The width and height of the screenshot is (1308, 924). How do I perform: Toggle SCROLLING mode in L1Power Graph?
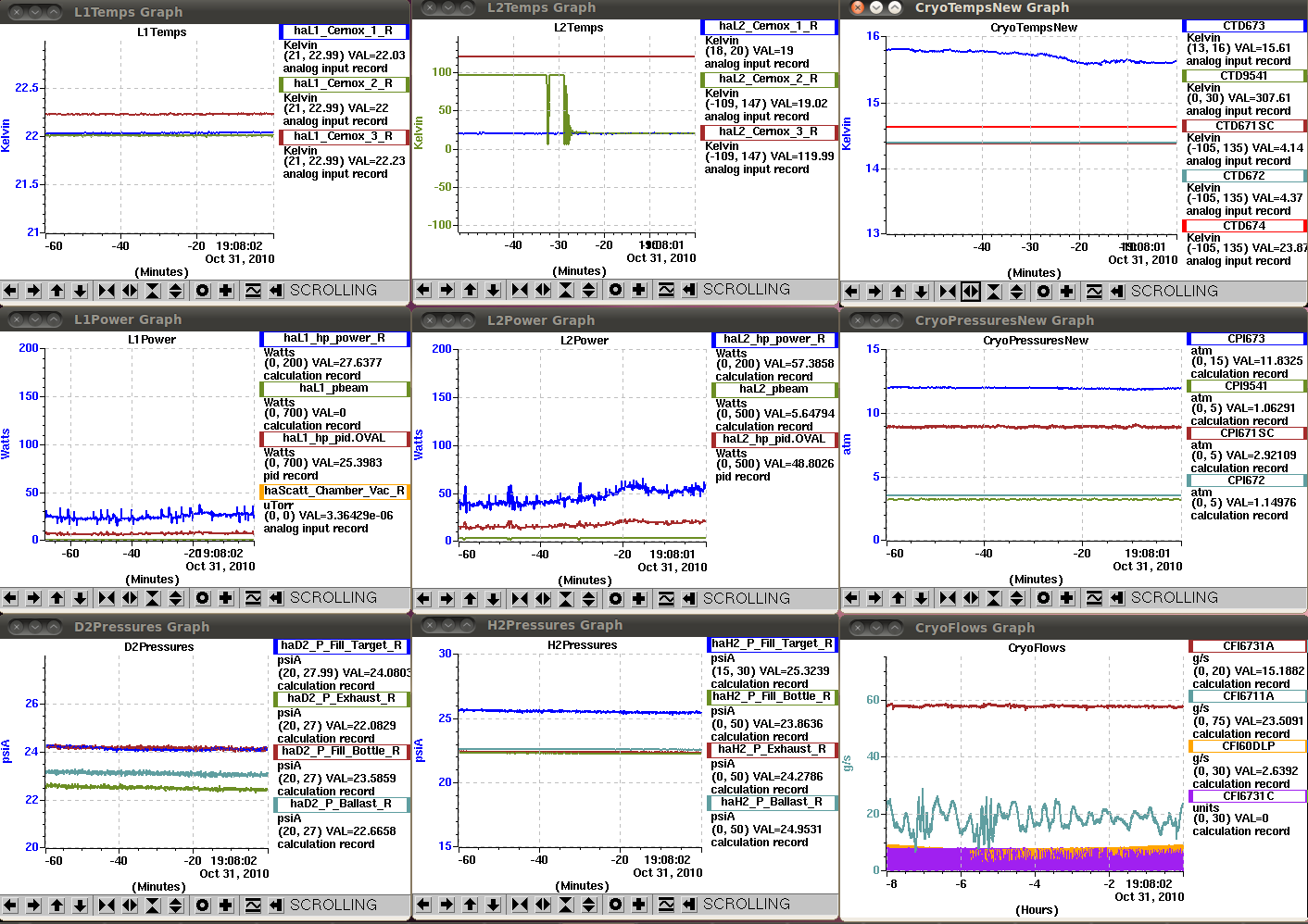point(333,598)
